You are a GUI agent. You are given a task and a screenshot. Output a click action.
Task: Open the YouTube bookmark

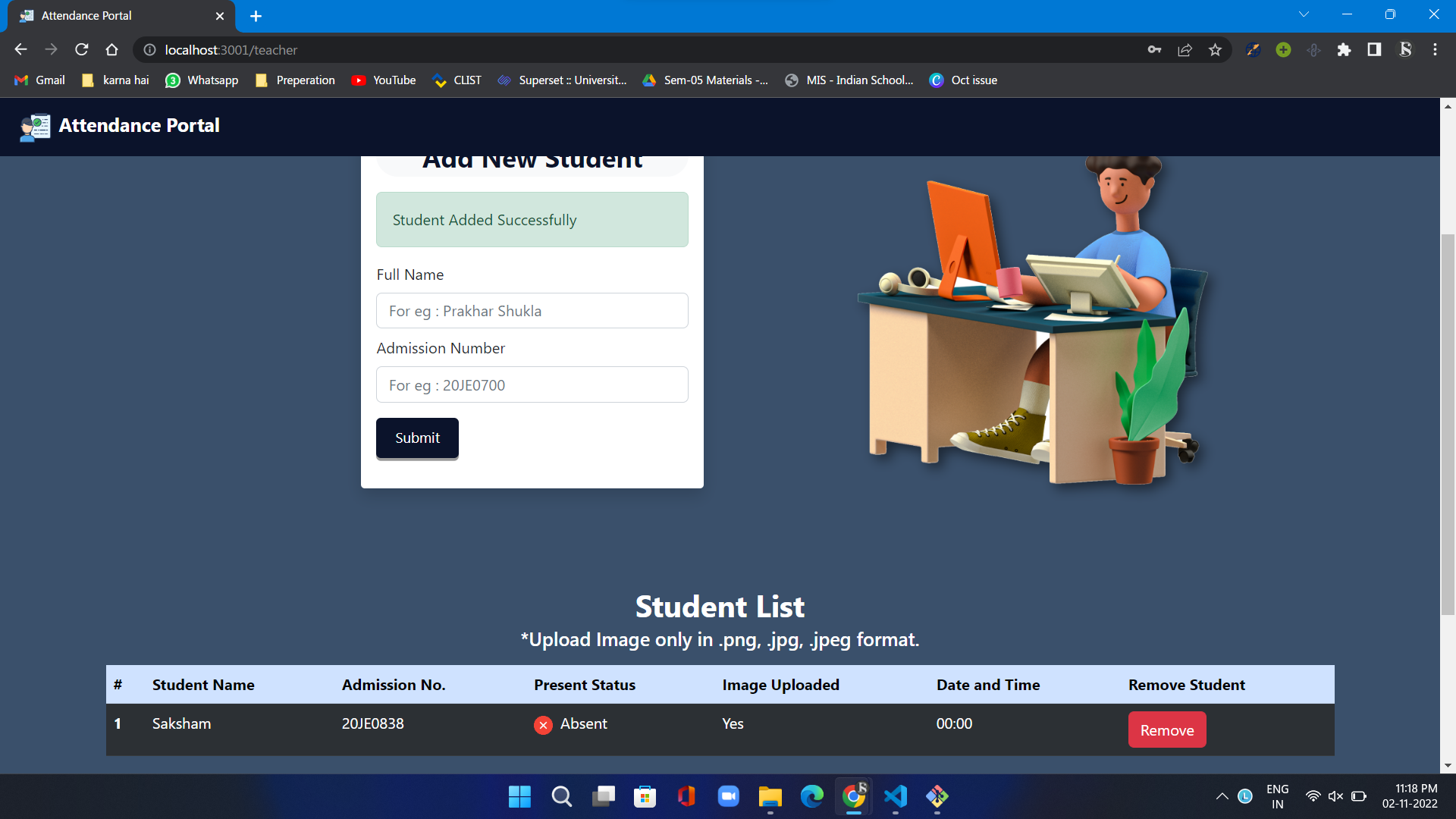coord(384,80)
